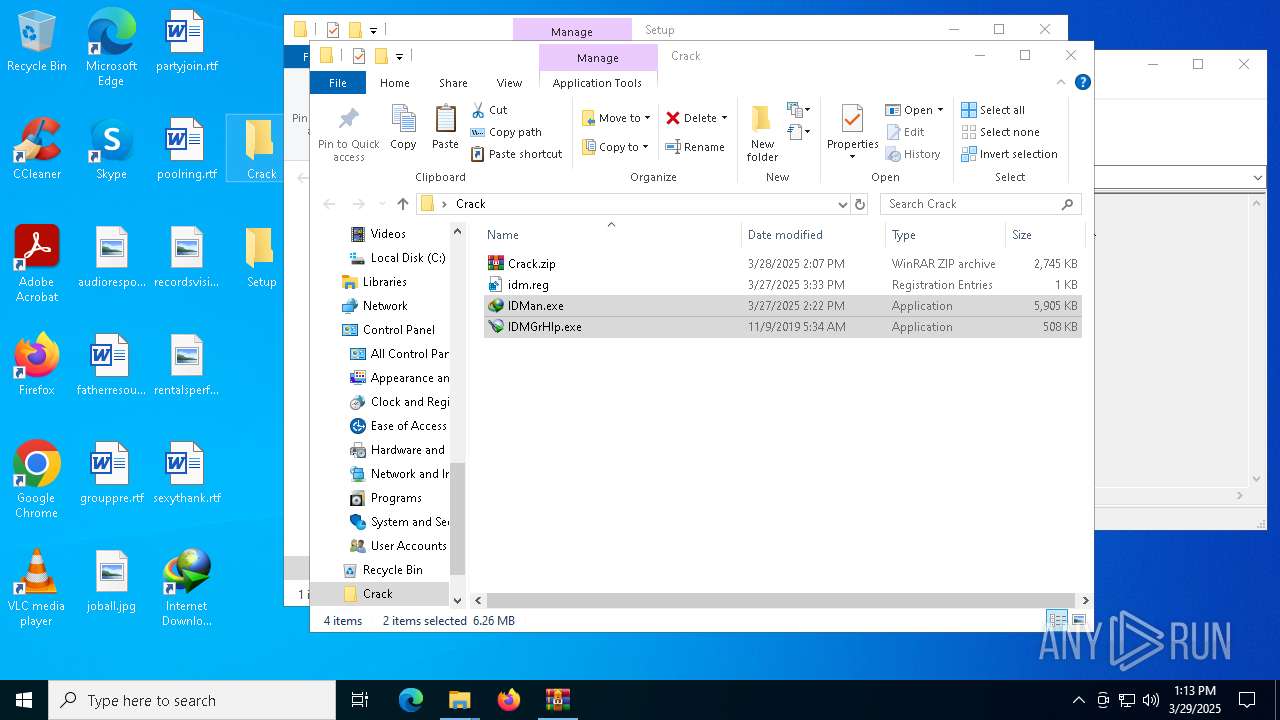The image size is (1280, 720).
Task: Select IDMGrHlp.exe file row
Action: pos(782,327)
